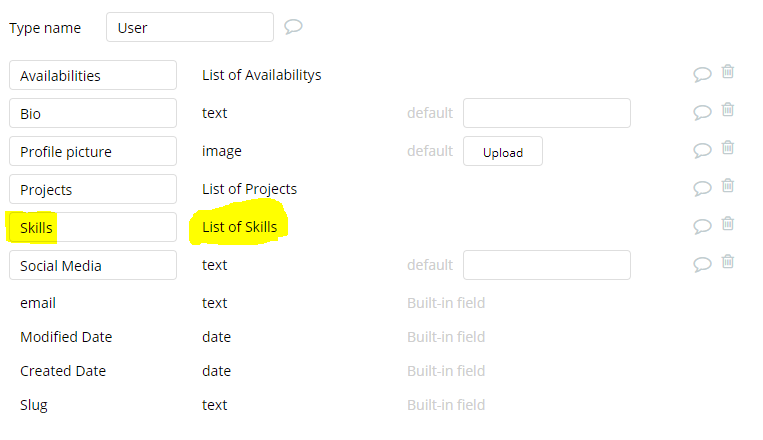Delete the Projects field
The image size is (763, 440).
pyautogui.click(x=728, y=186)
